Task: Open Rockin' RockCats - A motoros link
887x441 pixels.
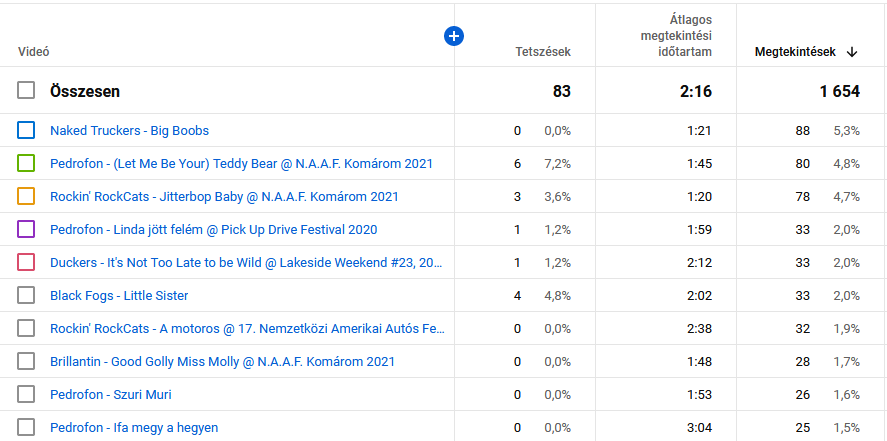Action: (247, 328)
